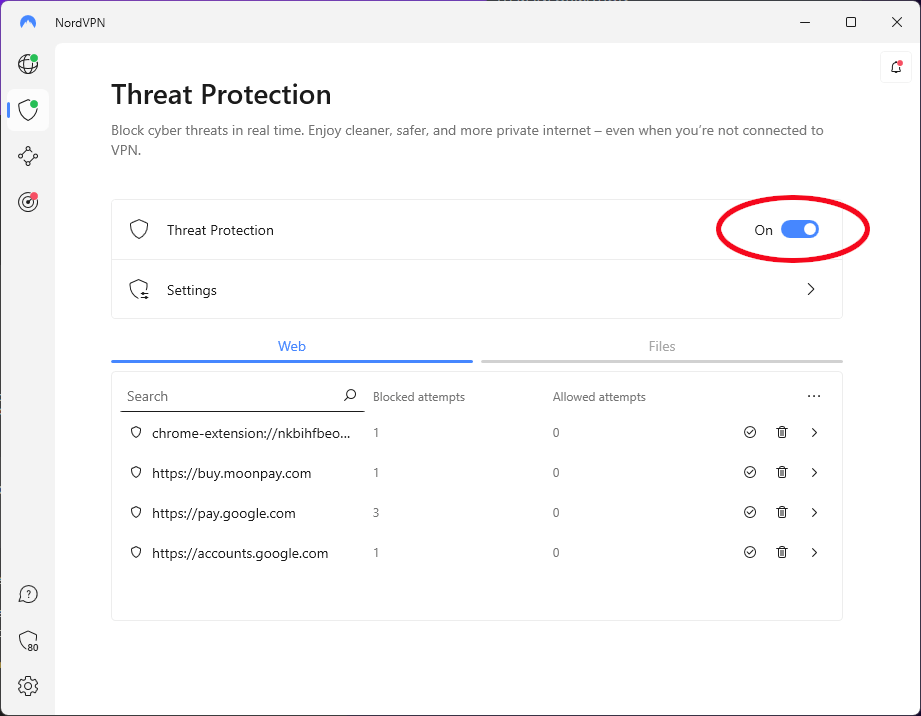Image resolution: width=921 pixels, height=716 pixels.
Task: Expand details for buy.moonpay.com row
Action: point(814,472)
